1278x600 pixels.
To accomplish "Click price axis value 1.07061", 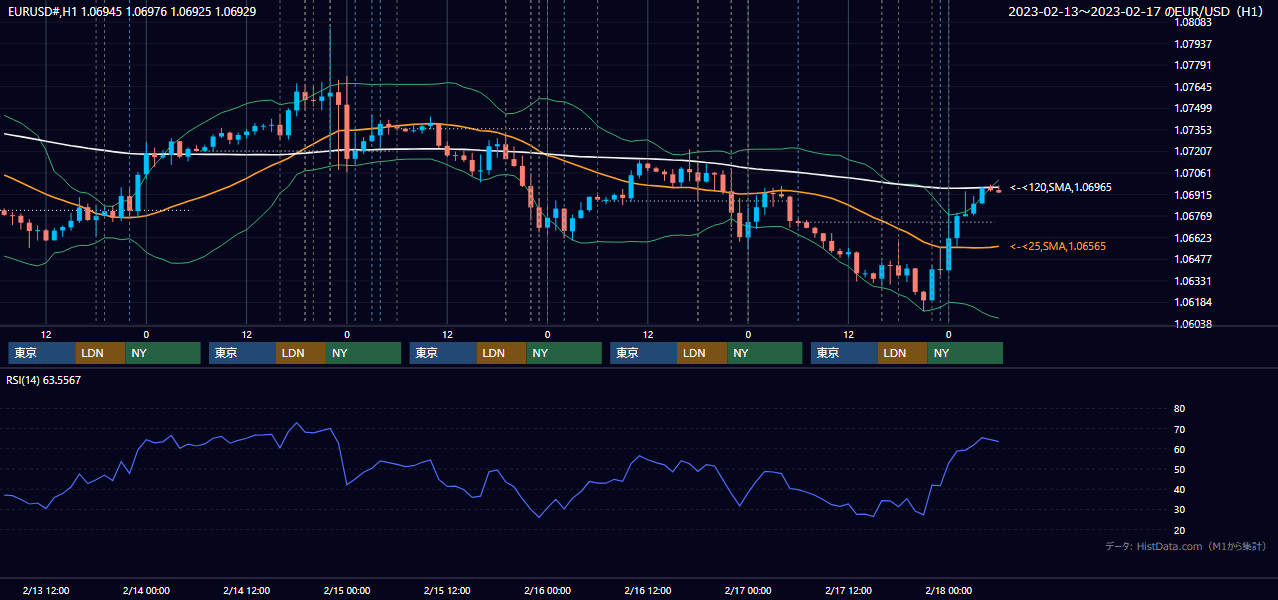I will (x=1193, y=173).
